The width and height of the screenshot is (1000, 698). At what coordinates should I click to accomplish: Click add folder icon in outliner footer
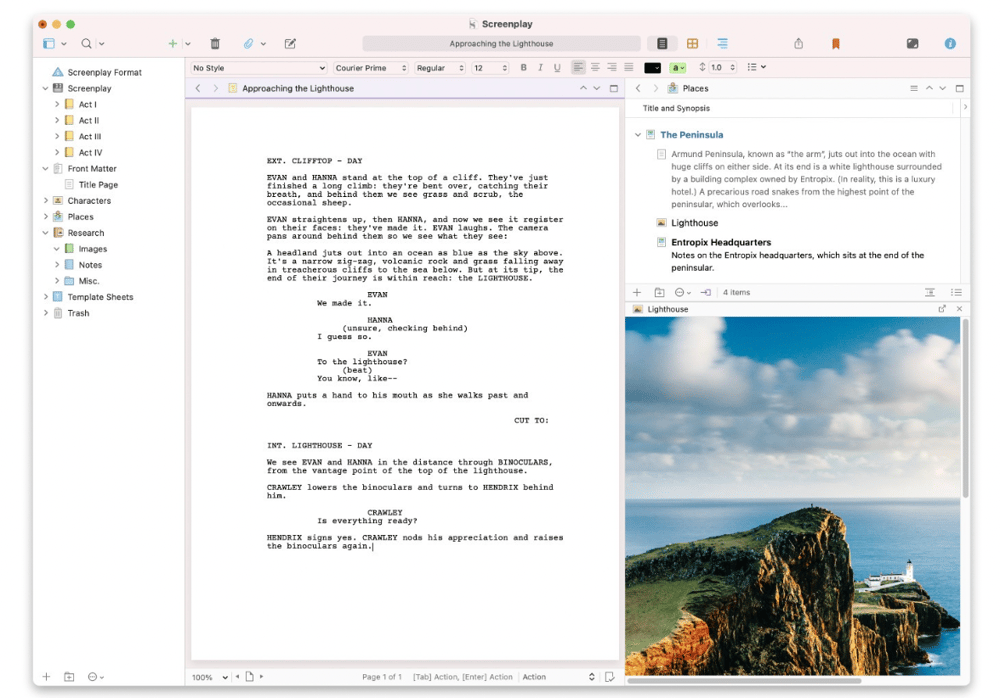click(x=659, y=292)
